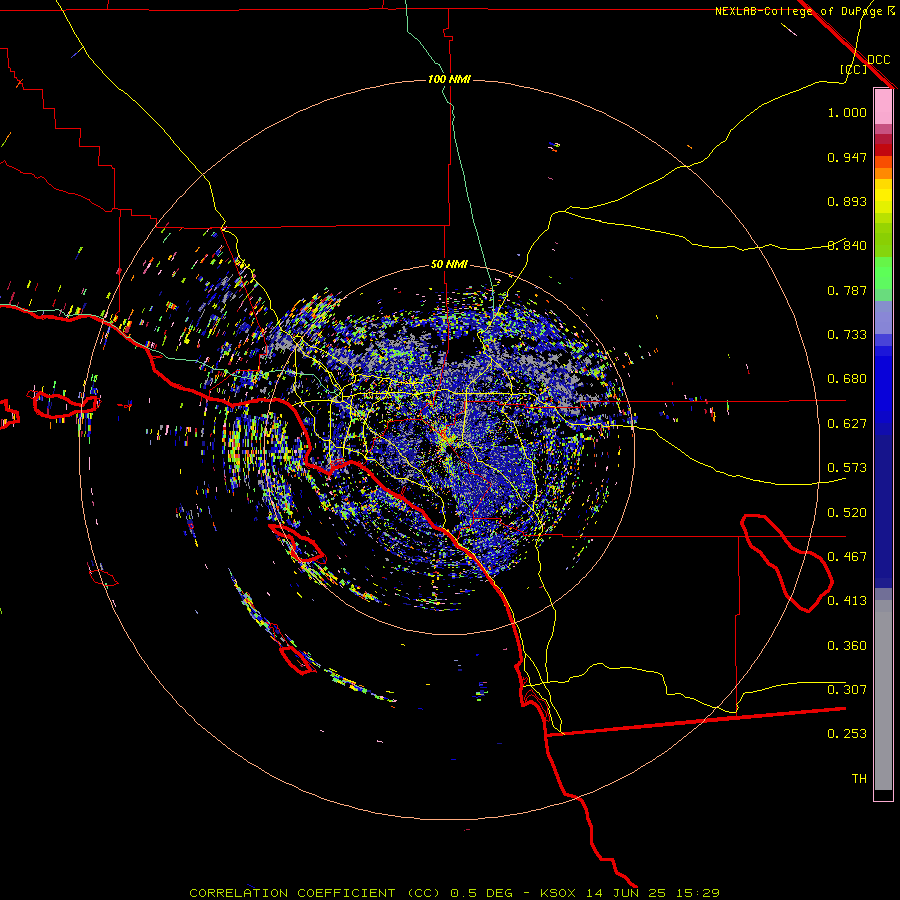Viewport: 900px width, 900px height.
Task: Click the 0.573 scale value
Action: [847, 468]
